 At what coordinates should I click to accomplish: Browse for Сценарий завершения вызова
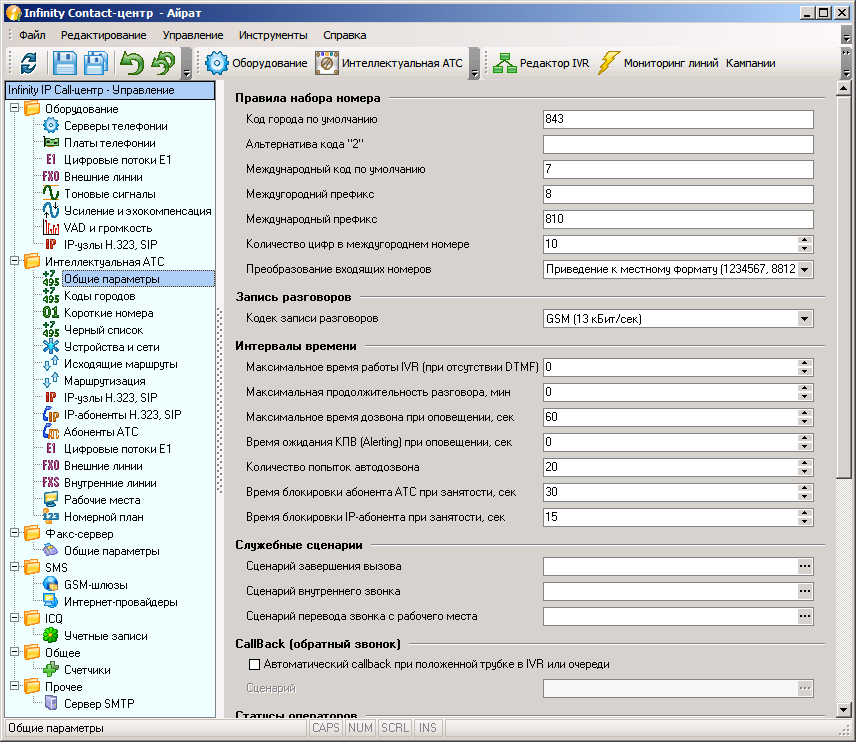click(805, 566)
